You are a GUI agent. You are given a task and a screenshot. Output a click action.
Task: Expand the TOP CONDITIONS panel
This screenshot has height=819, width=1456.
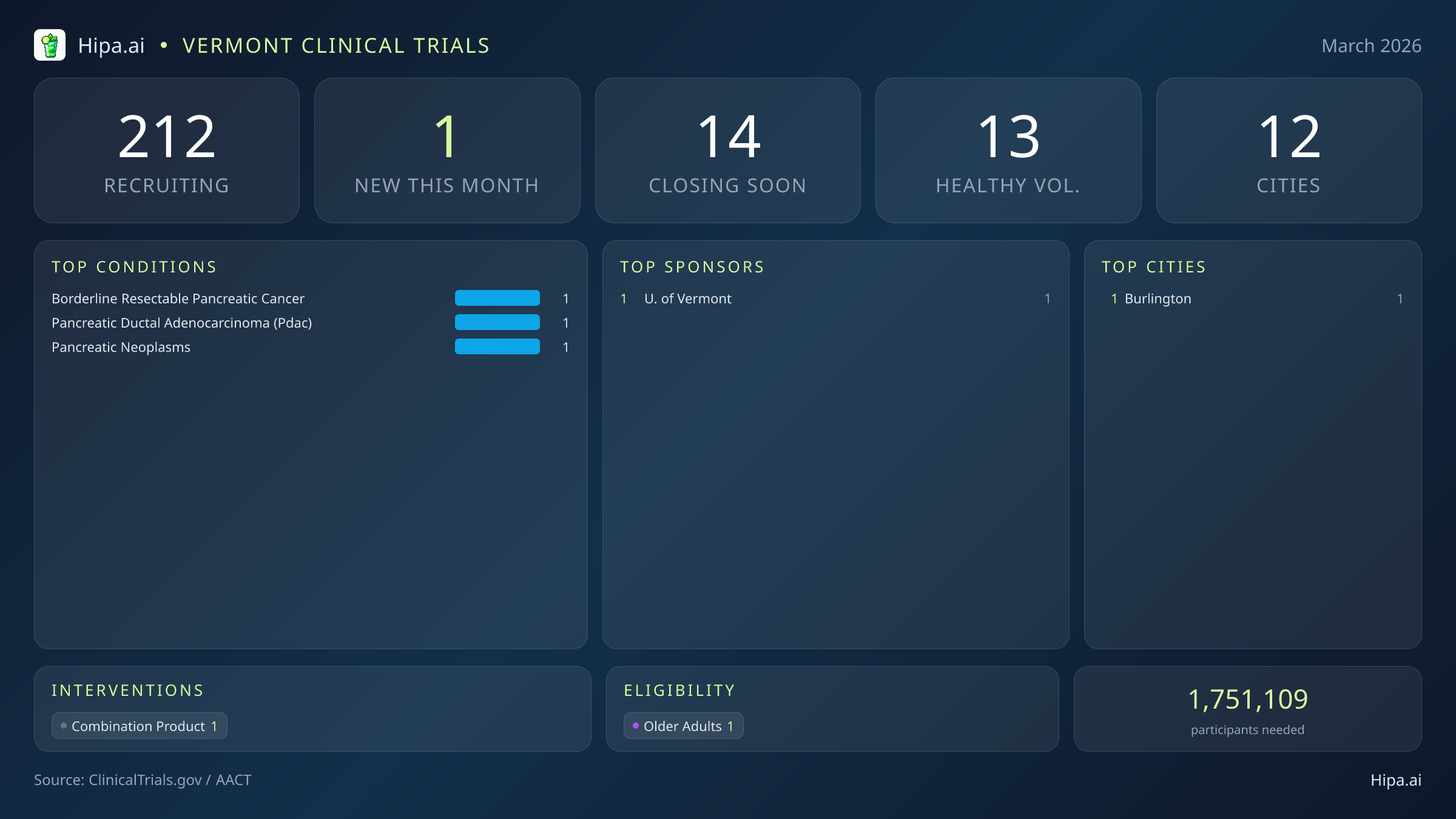pyautogui.click(x=134, y=266)
